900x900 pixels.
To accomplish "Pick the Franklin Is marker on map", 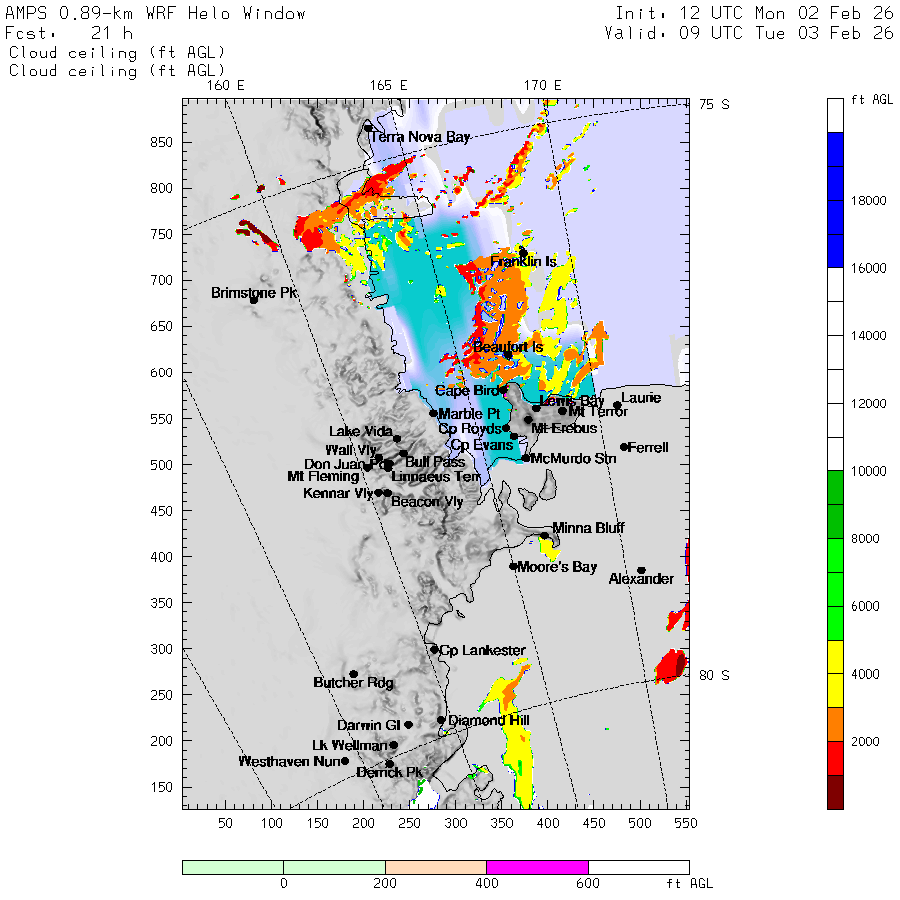I will click(x=523, y=252).
